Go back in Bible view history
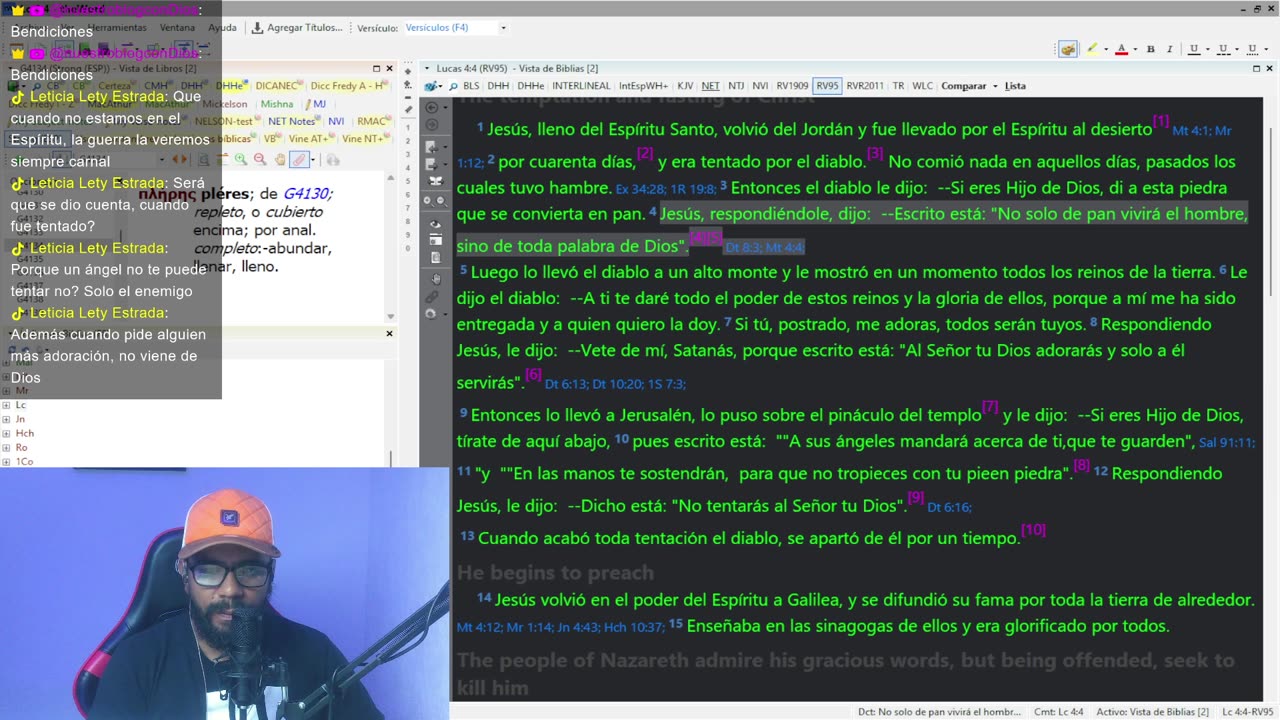This screenshot has width=1280, height=720. coord(432,107)
